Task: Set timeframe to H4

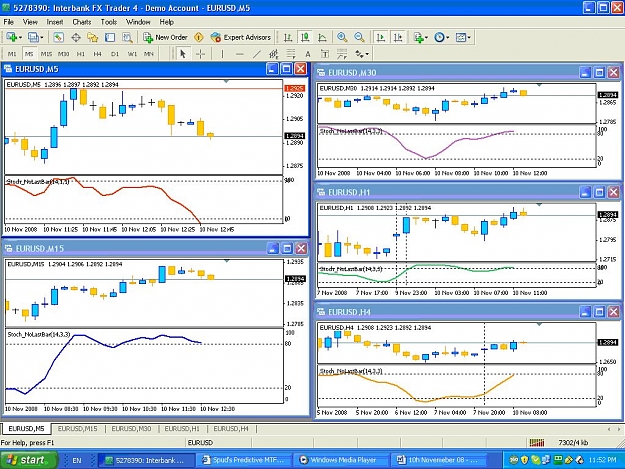Action: tap(98, 54)
